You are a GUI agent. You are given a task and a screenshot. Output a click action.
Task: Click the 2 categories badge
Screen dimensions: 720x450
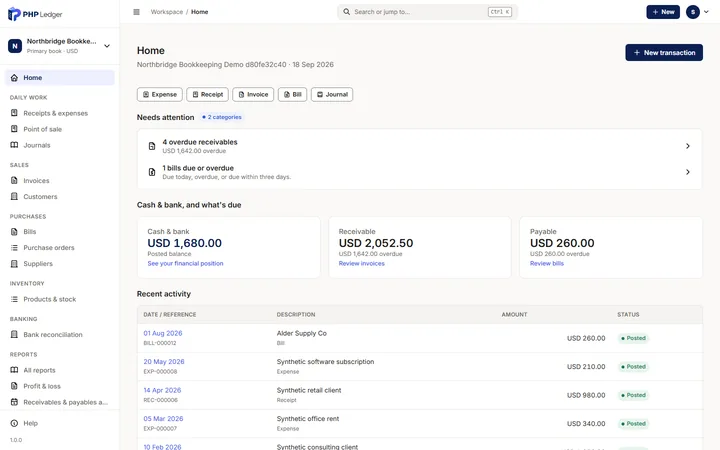tap(222, 117)
